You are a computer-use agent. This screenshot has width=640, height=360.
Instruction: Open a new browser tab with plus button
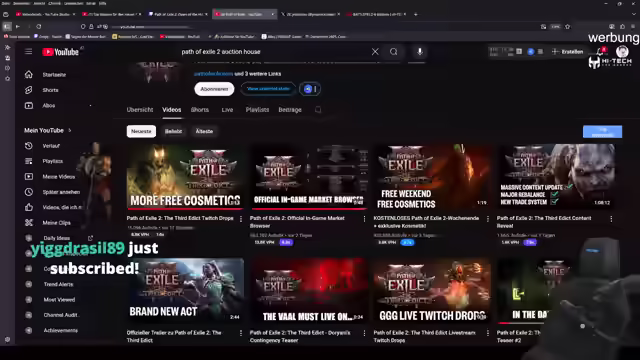pos(416,14)
